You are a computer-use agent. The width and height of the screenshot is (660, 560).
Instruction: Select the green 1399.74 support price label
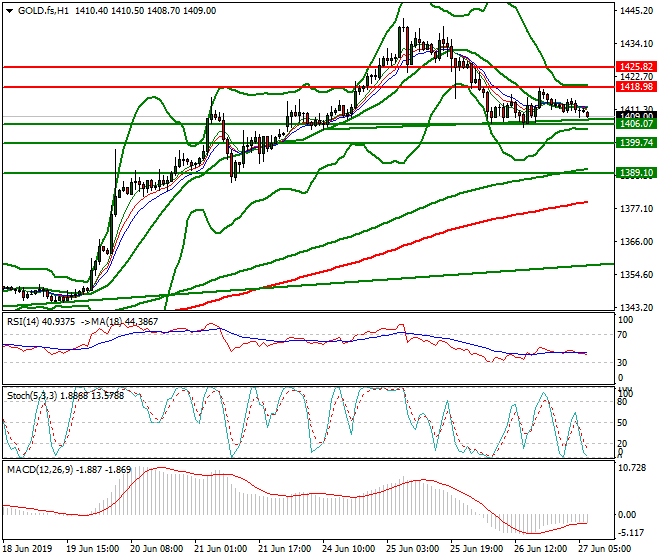[x=636, y=143]
